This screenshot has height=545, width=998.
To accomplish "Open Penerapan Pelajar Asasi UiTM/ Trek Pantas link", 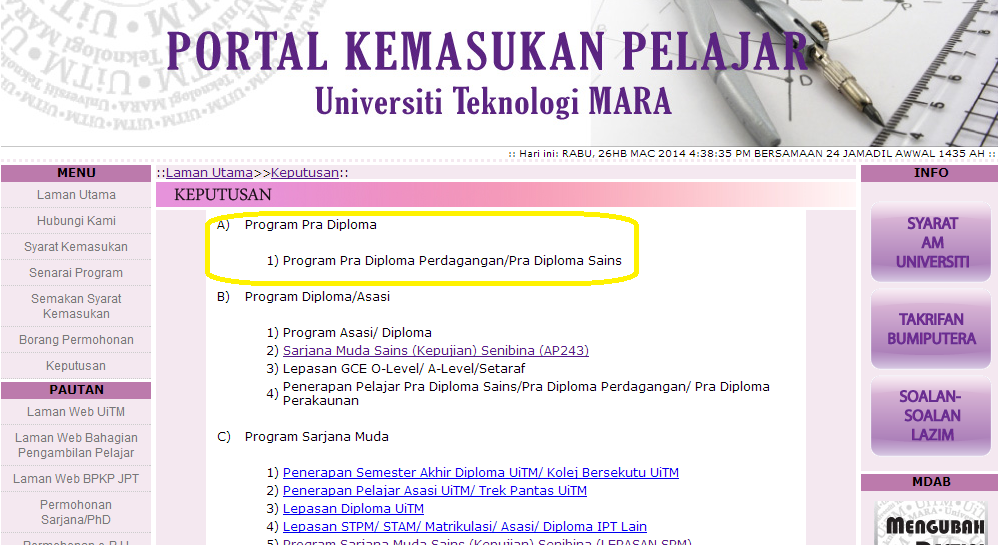I will click(x=435, y=490).
